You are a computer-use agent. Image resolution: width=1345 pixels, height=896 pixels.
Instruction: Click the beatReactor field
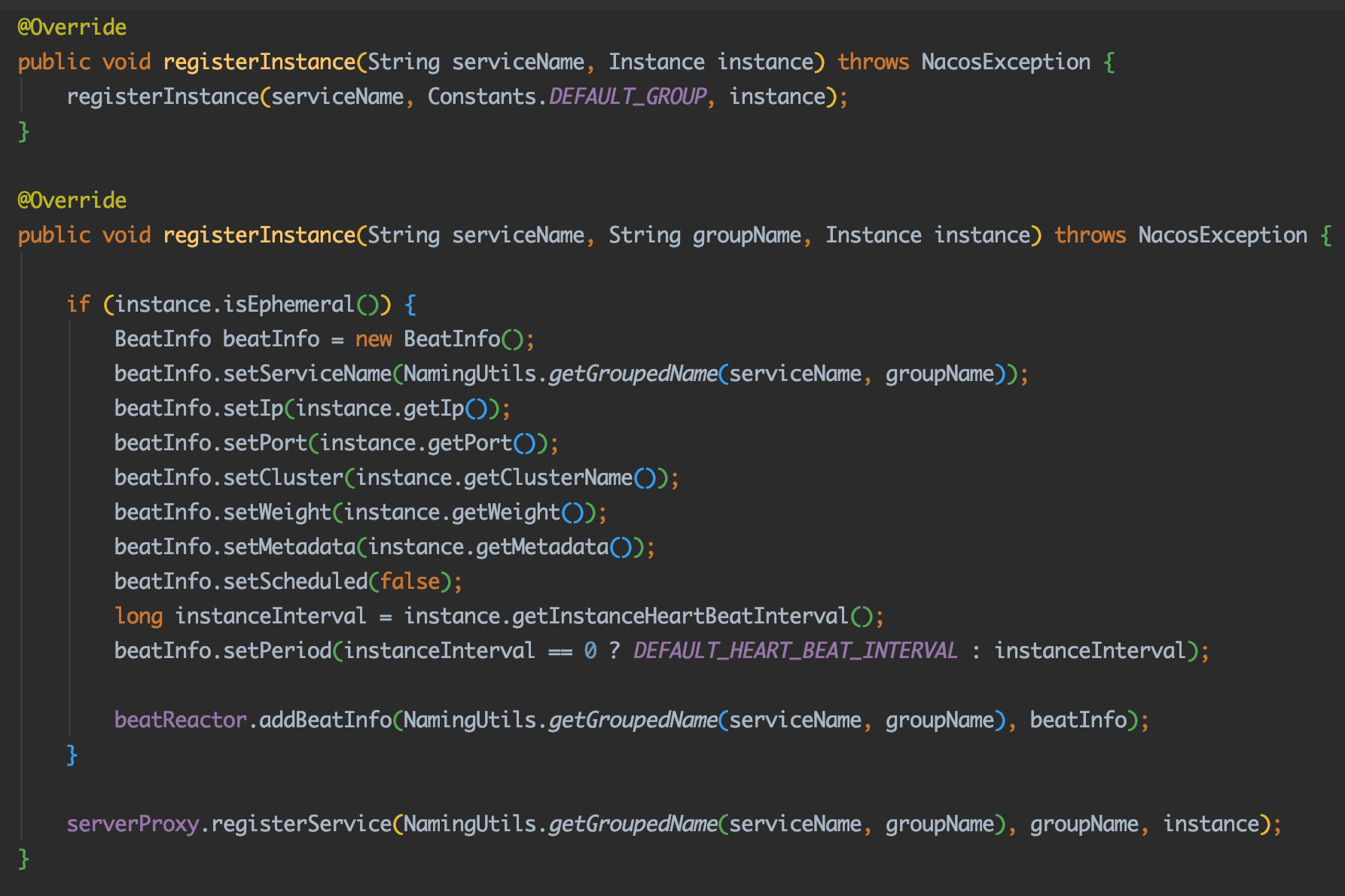pyautogui.click(x=181, y=720)
